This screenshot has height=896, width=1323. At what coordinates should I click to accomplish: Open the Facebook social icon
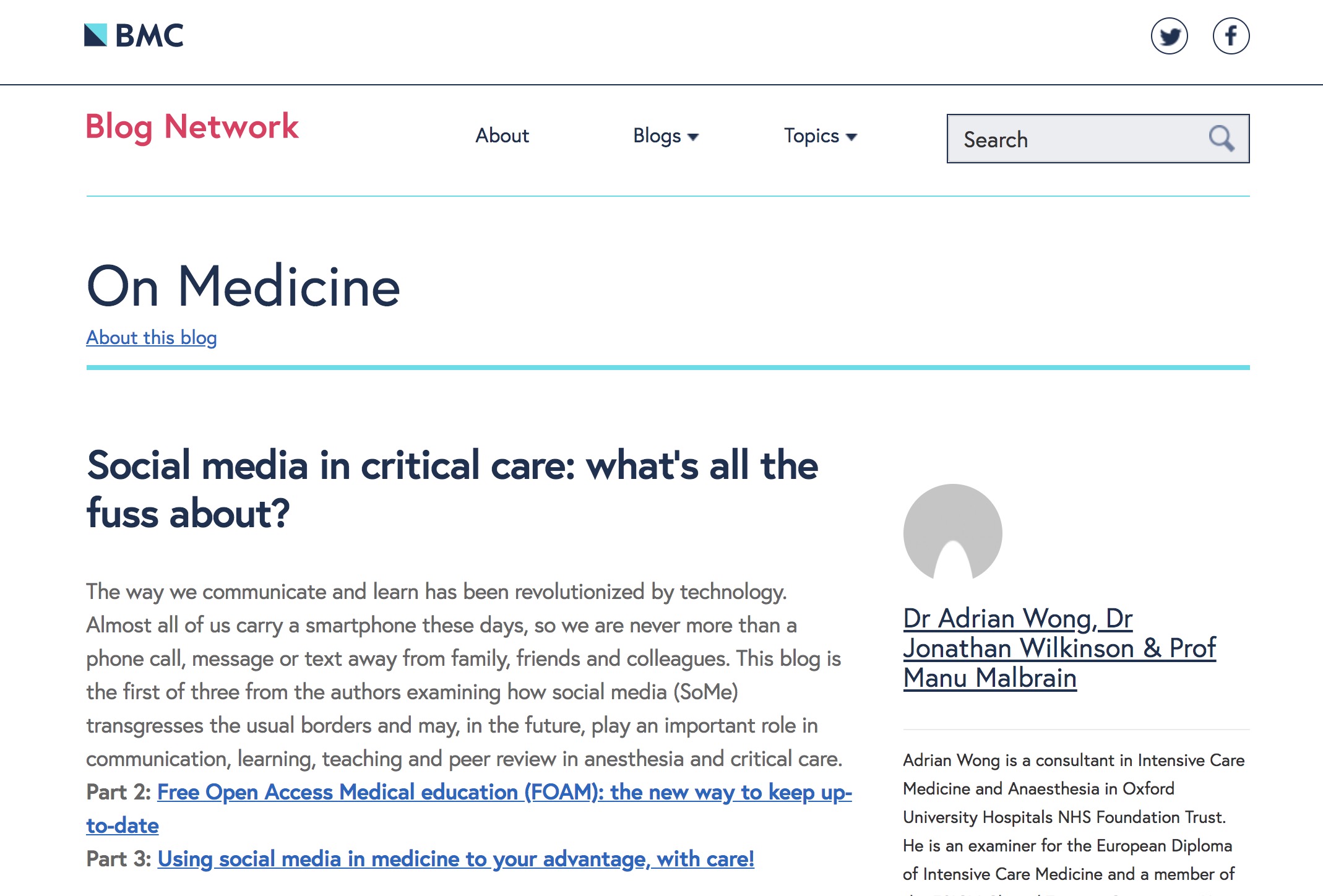[1231, 36]
